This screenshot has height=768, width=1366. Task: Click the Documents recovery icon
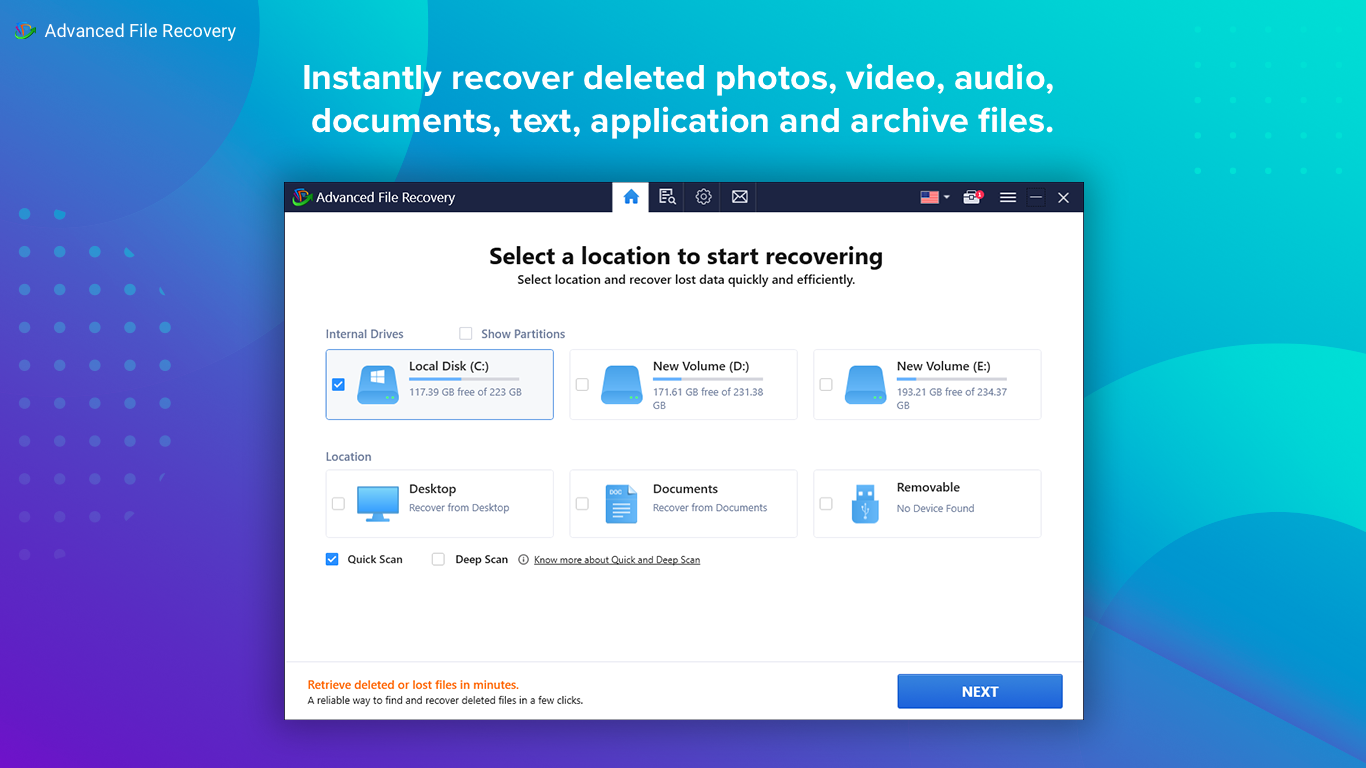tap(620, 503)
